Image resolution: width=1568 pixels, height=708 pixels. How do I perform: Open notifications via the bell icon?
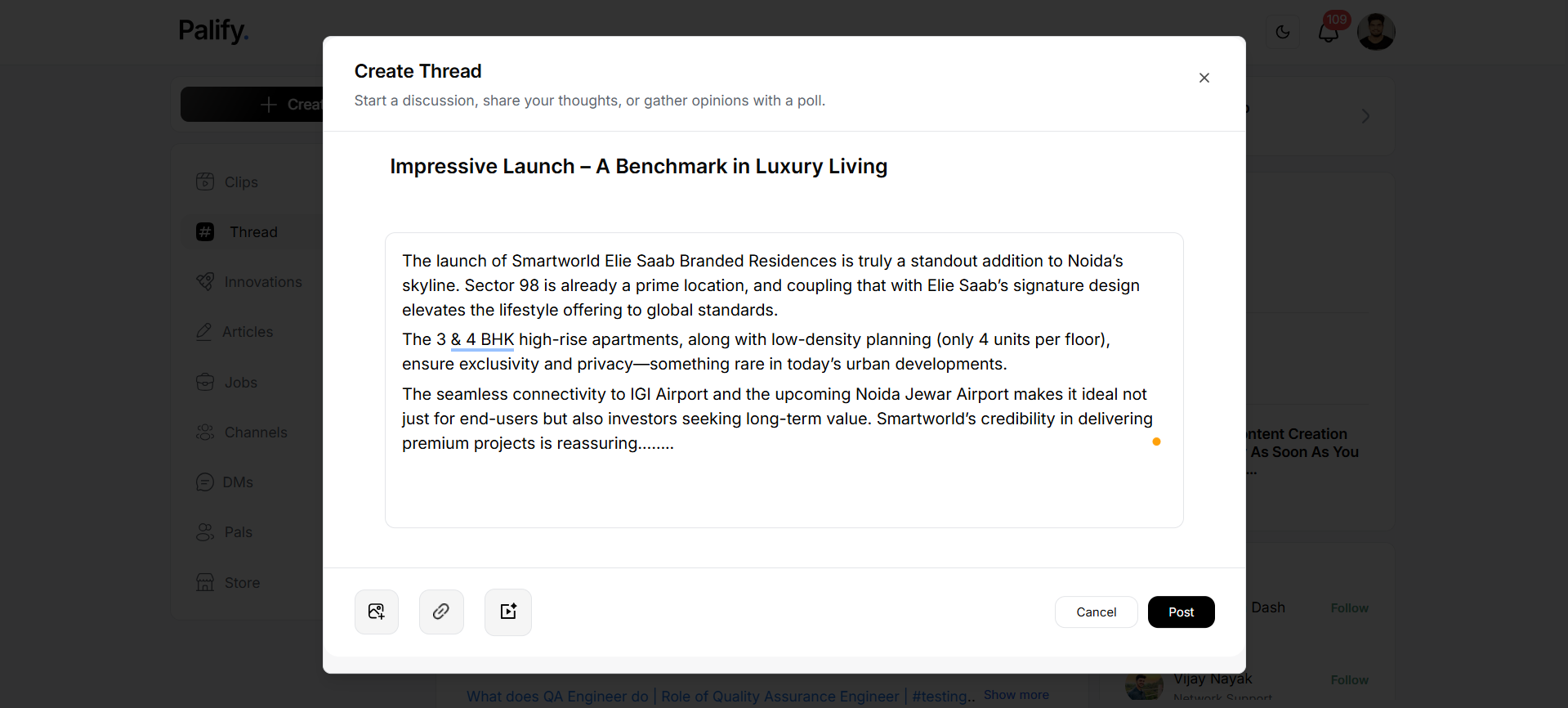pos(1329,32)
